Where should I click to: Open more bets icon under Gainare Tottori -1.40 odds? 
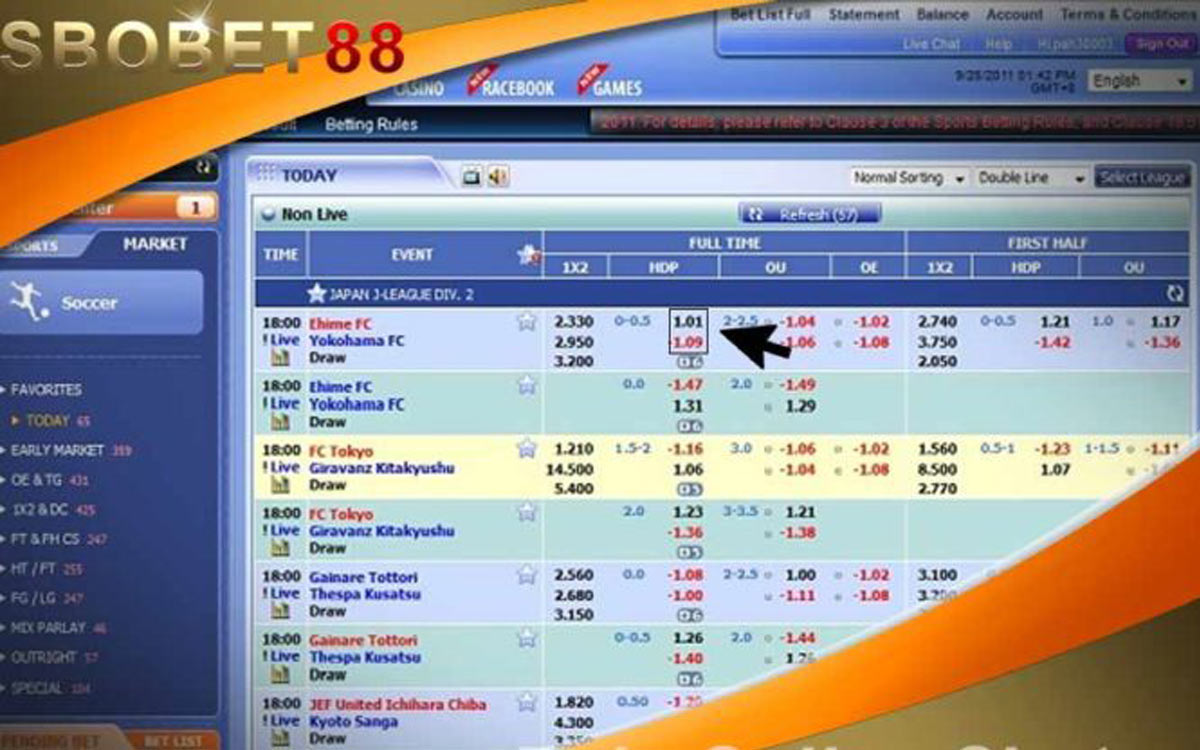[691, 678]
